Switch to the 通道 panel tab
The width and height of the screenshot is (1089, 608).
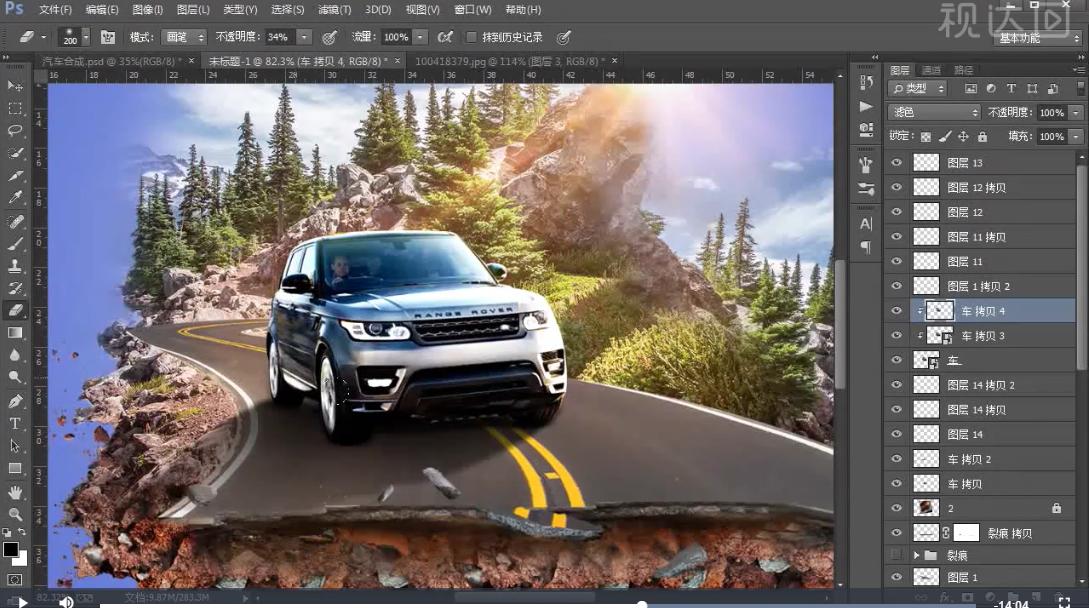(931, 69)
